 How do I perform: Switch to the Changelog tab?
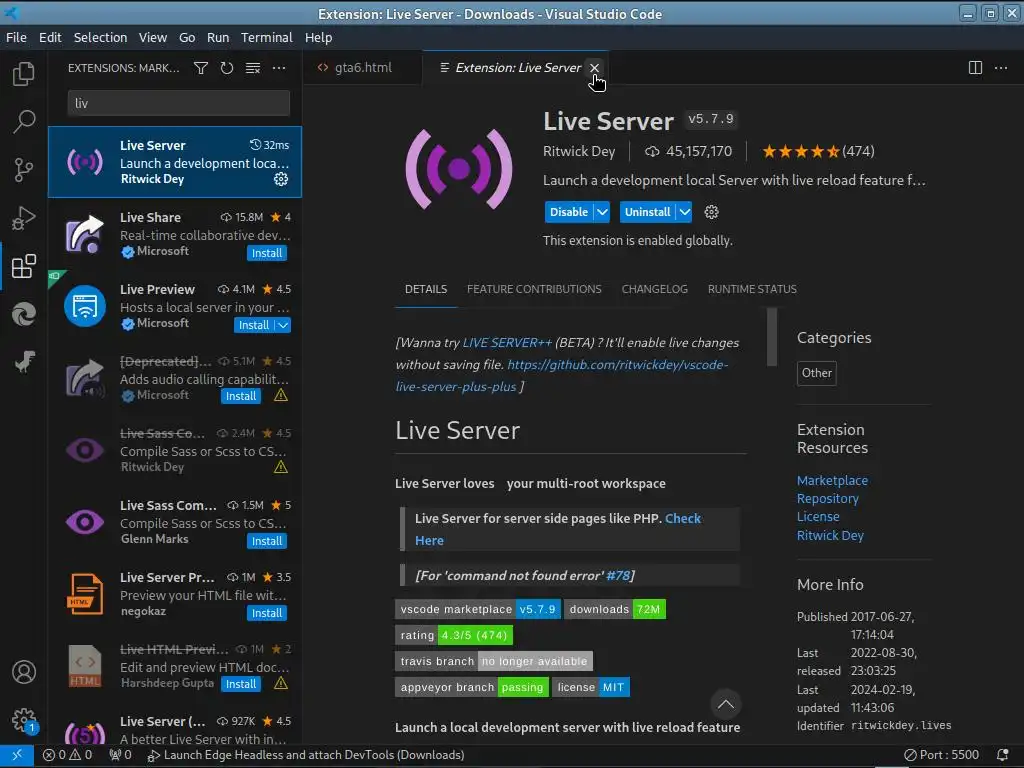(x=654, y=289)
